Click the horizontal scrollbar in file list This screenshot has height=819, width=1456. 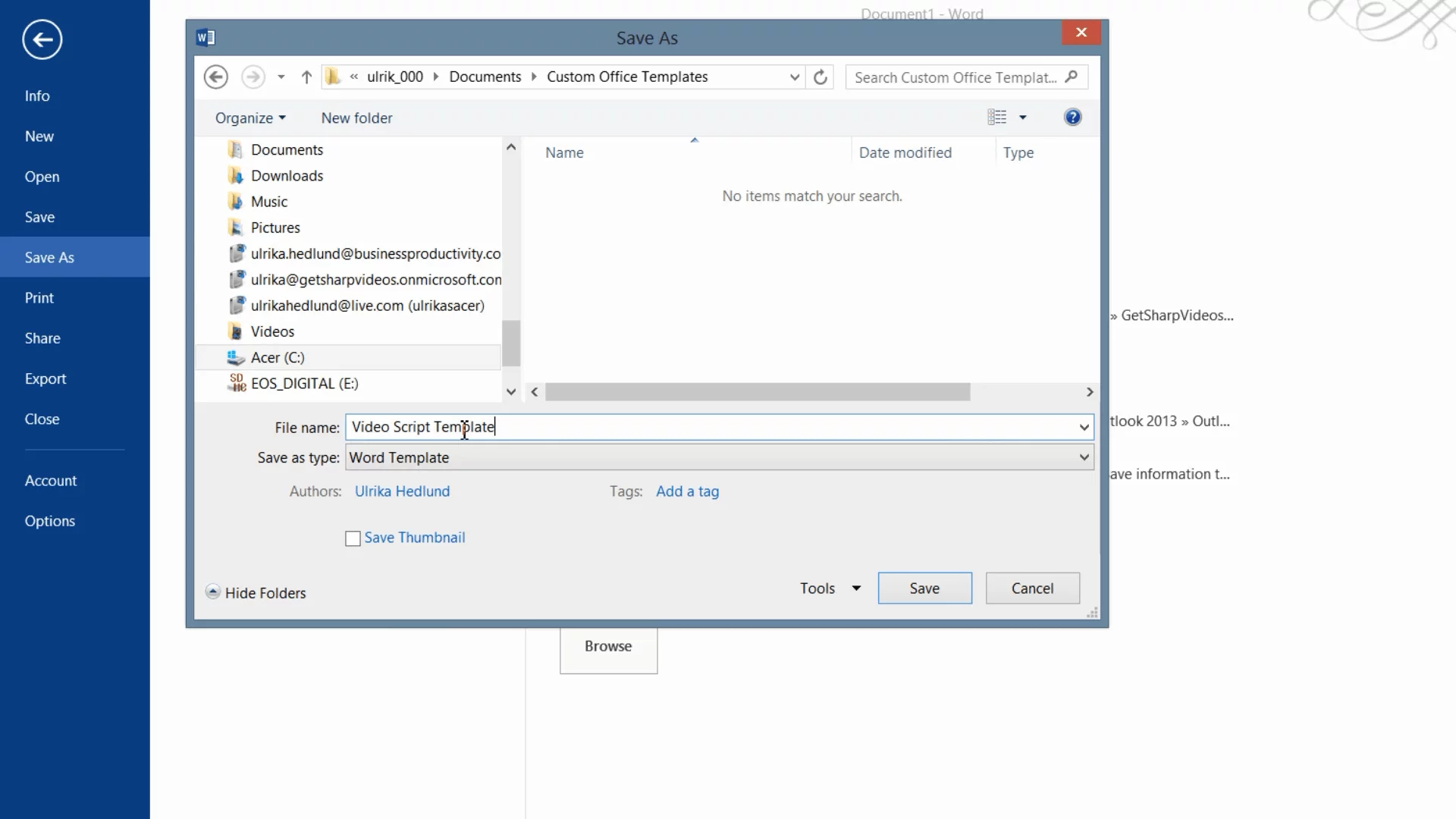pos(757,392)
